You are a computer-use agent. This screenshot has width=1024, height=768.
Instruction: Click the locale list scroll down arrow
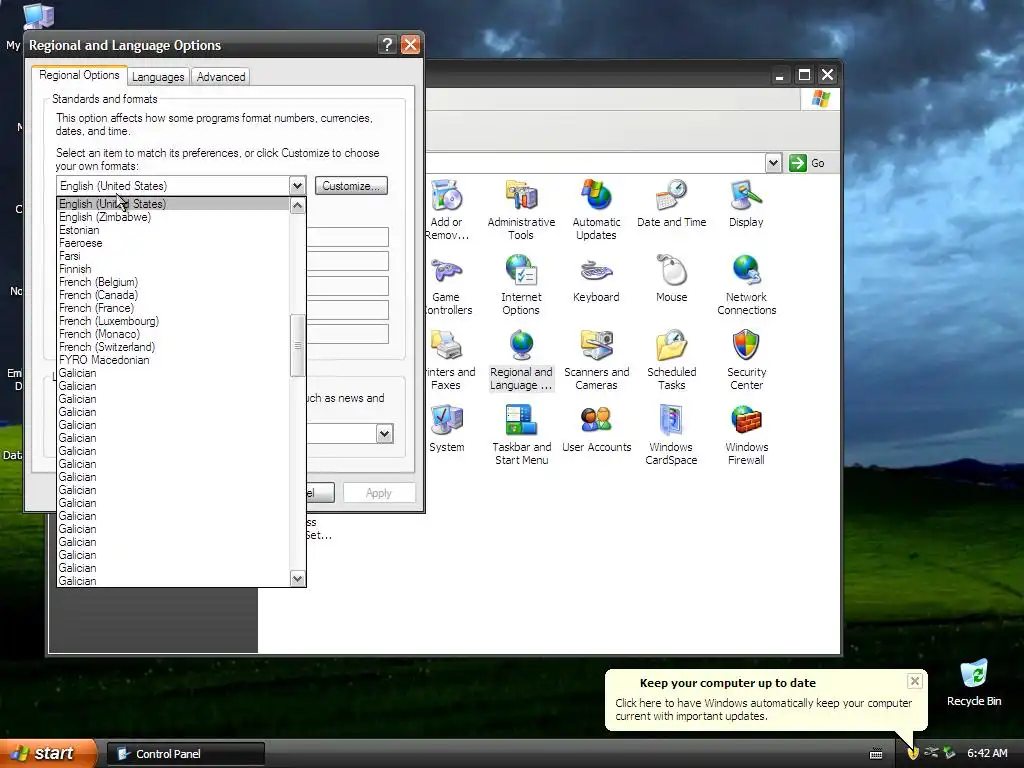[x=297, y=579]
